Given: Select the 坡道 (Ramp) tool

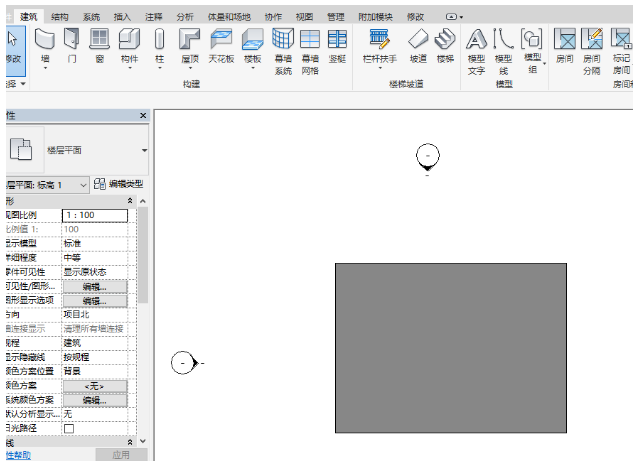Looking at the screenshot, I should 418,46.
